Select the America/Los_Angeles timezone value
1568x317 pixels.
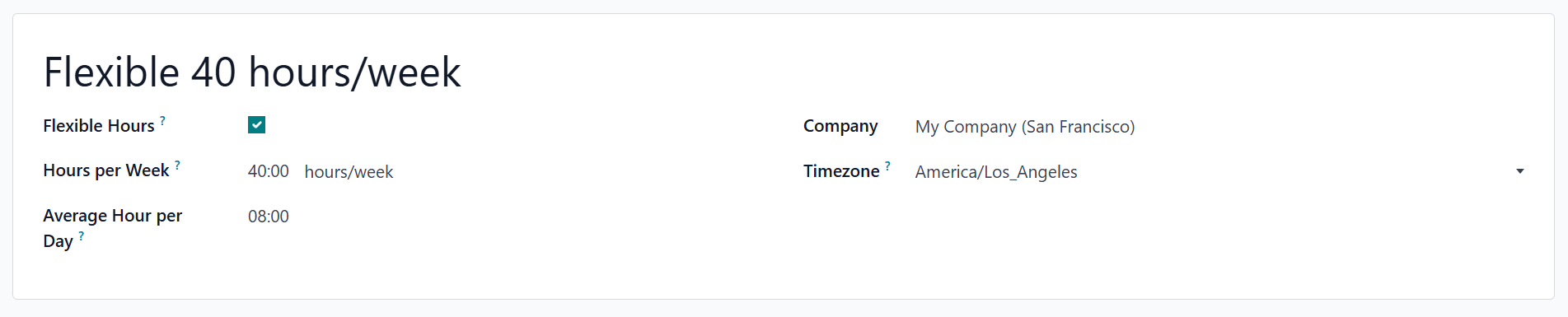[996, 172]
